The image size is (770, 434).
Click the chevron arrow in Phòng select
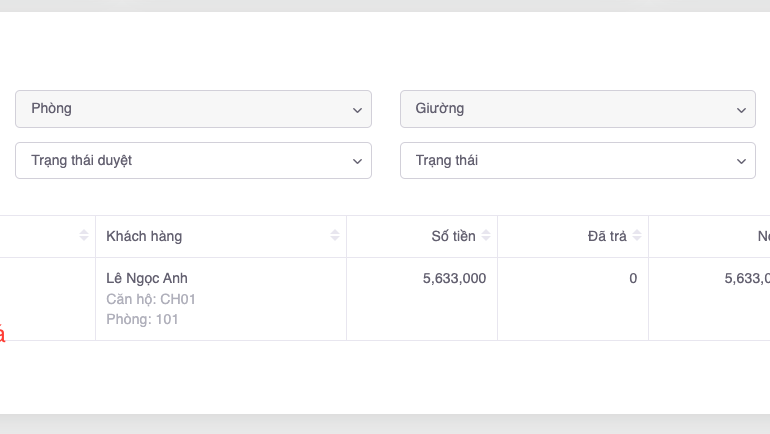[357, 109]
